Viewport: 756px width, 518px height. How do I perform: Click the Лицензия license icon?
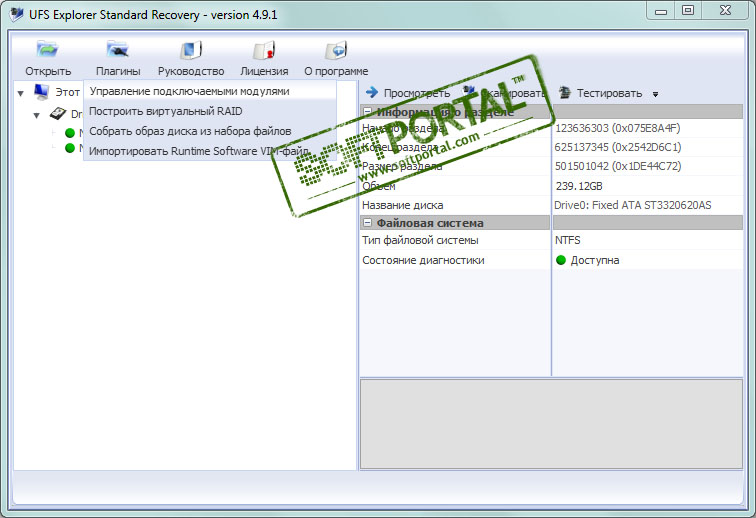point(264,50)
